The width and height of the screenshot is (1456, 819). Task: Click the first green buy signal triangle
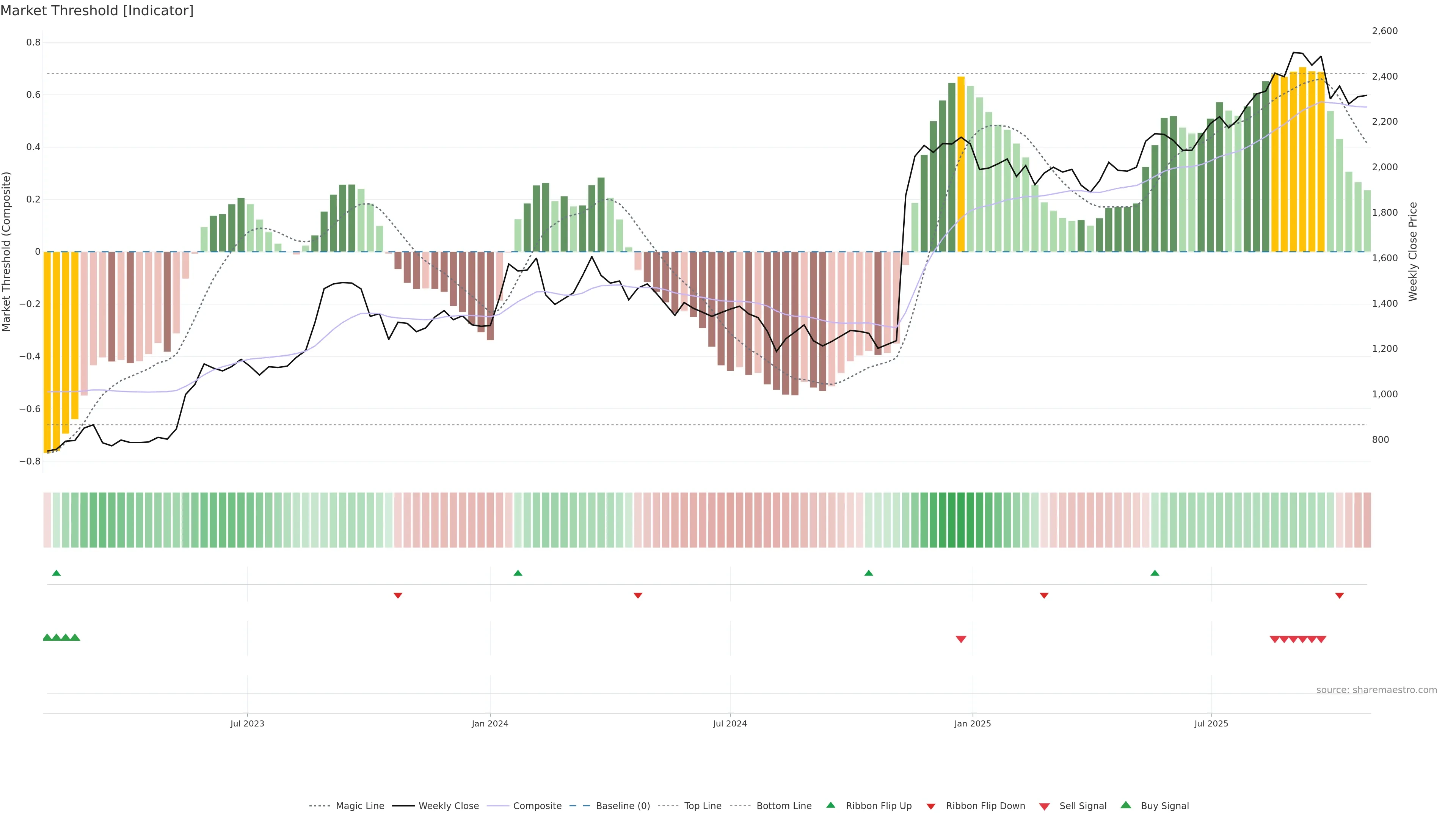47,637
